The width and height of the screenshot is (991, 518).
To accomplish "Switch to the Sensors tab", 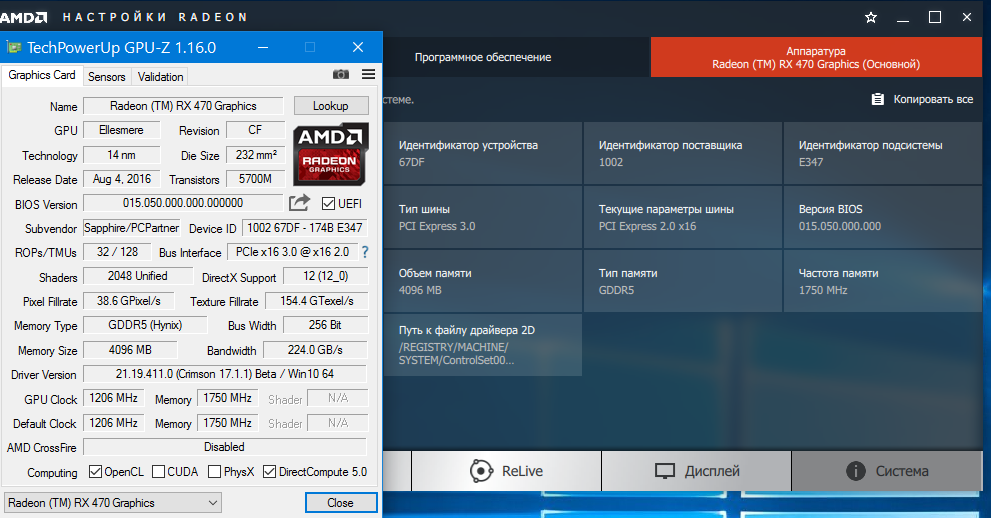I will pyautogui.click(x=107, y=76).
